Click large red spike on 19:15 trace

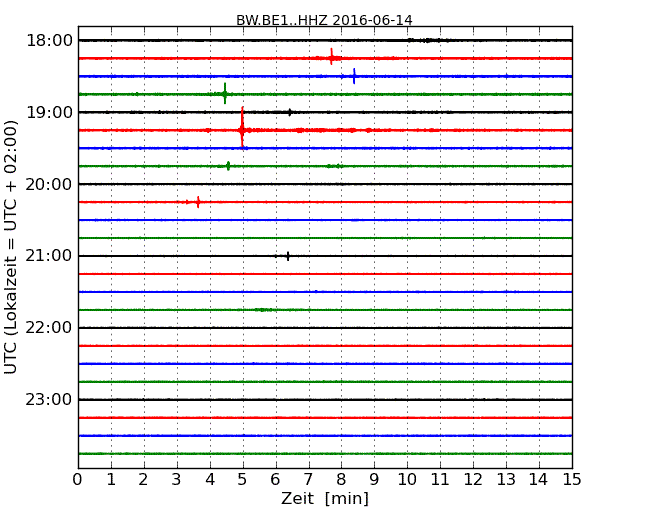pos(242,128)
